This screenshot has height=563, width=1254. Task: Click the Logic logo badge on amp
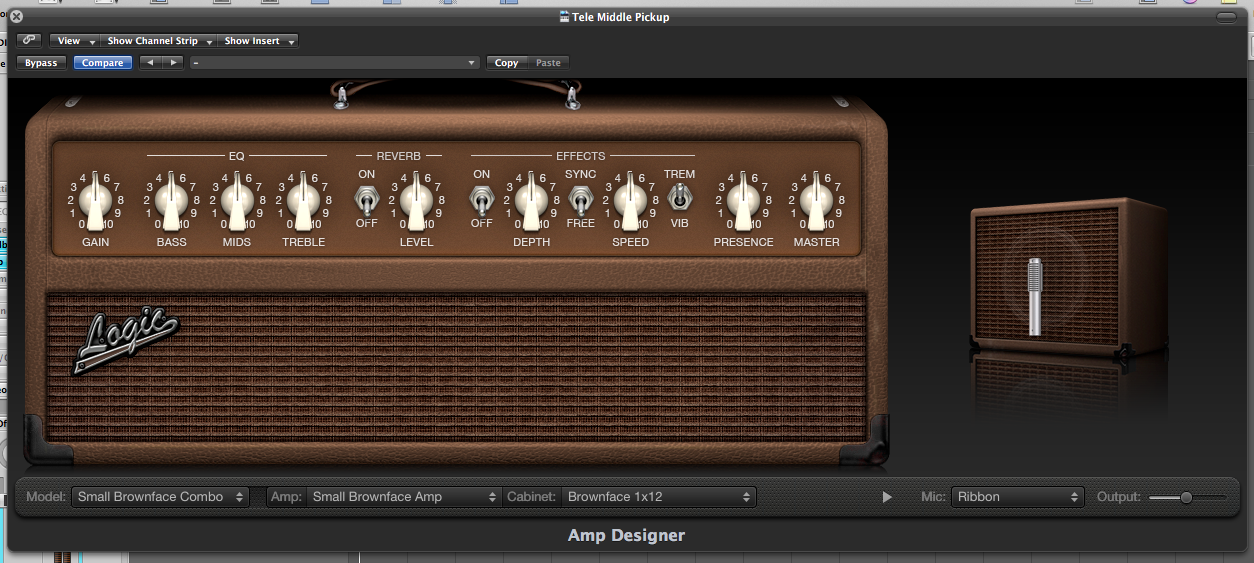[126, 341]
